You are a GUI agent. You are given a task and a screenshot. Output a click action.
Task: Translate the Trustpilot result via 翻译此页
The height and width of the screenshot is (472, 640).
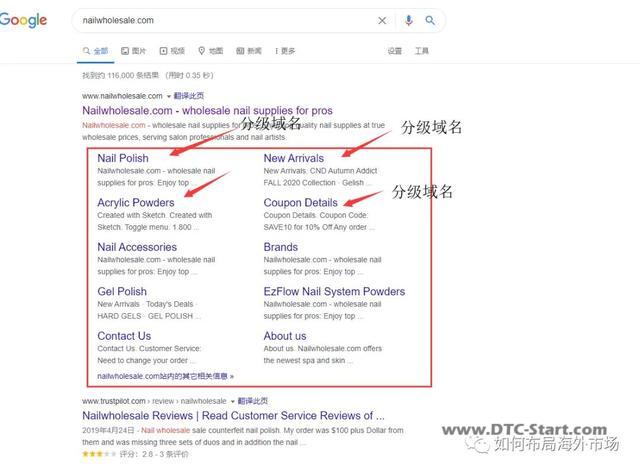[x=253, y=401]
